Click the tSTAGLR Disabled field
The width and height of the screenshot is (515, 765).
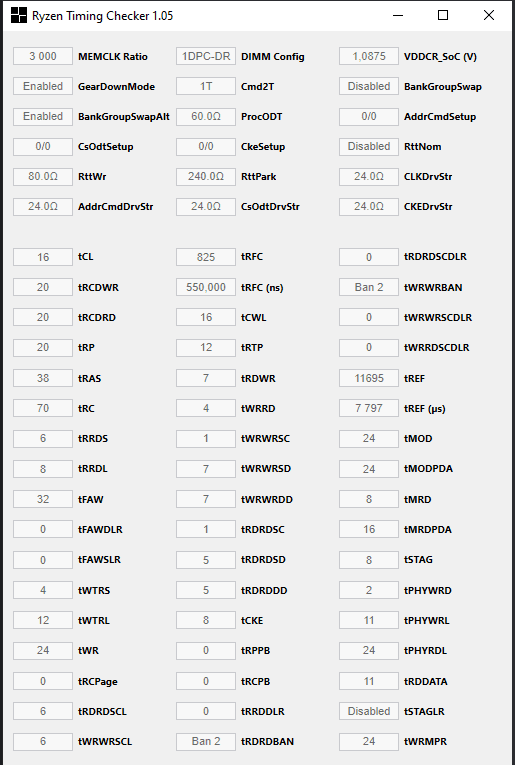point(369,711)
